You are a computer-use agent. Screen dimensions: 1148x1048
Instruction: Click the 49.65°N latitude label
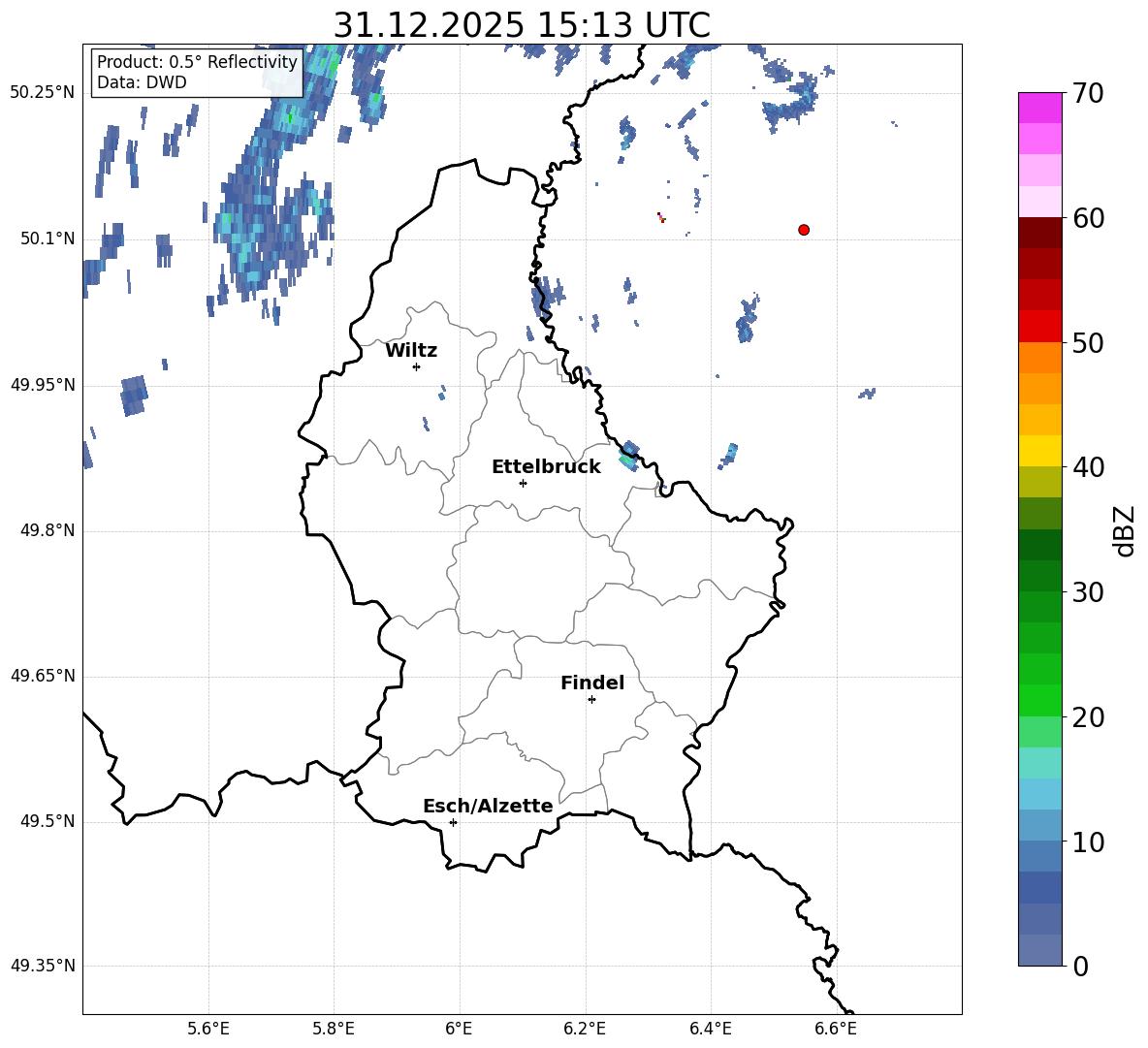pyautogui.click(x=43, y=676)
